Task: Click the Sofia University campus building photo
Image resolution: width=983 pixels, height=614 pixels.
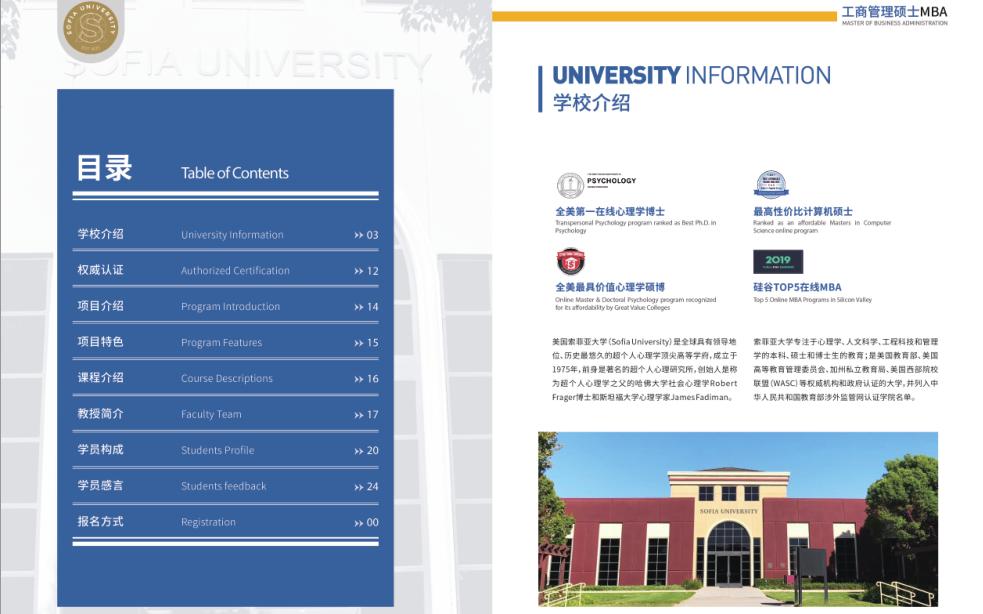Action: point(738,519)
